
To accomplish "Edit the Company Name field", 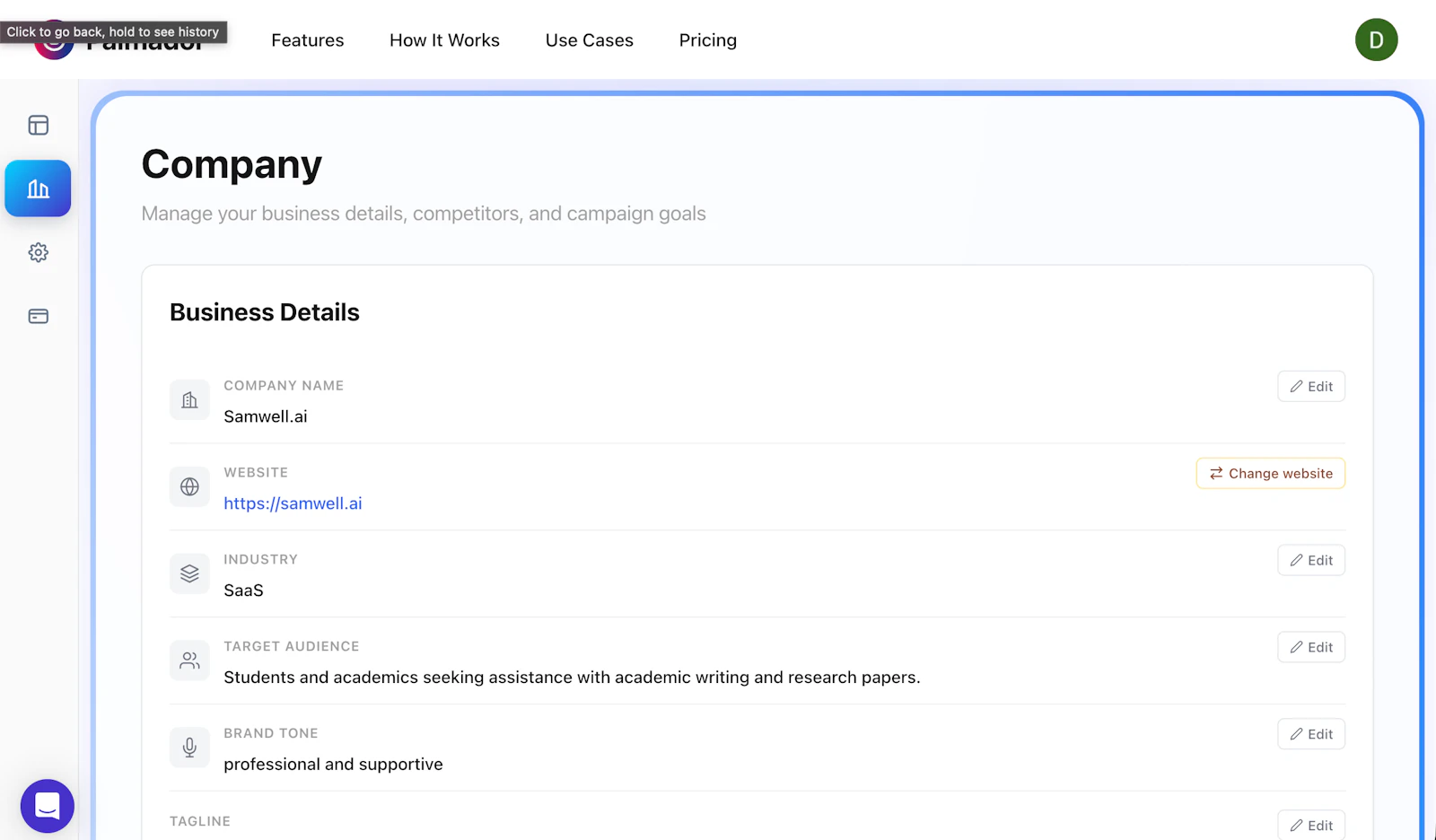I will pos(1311,386).
